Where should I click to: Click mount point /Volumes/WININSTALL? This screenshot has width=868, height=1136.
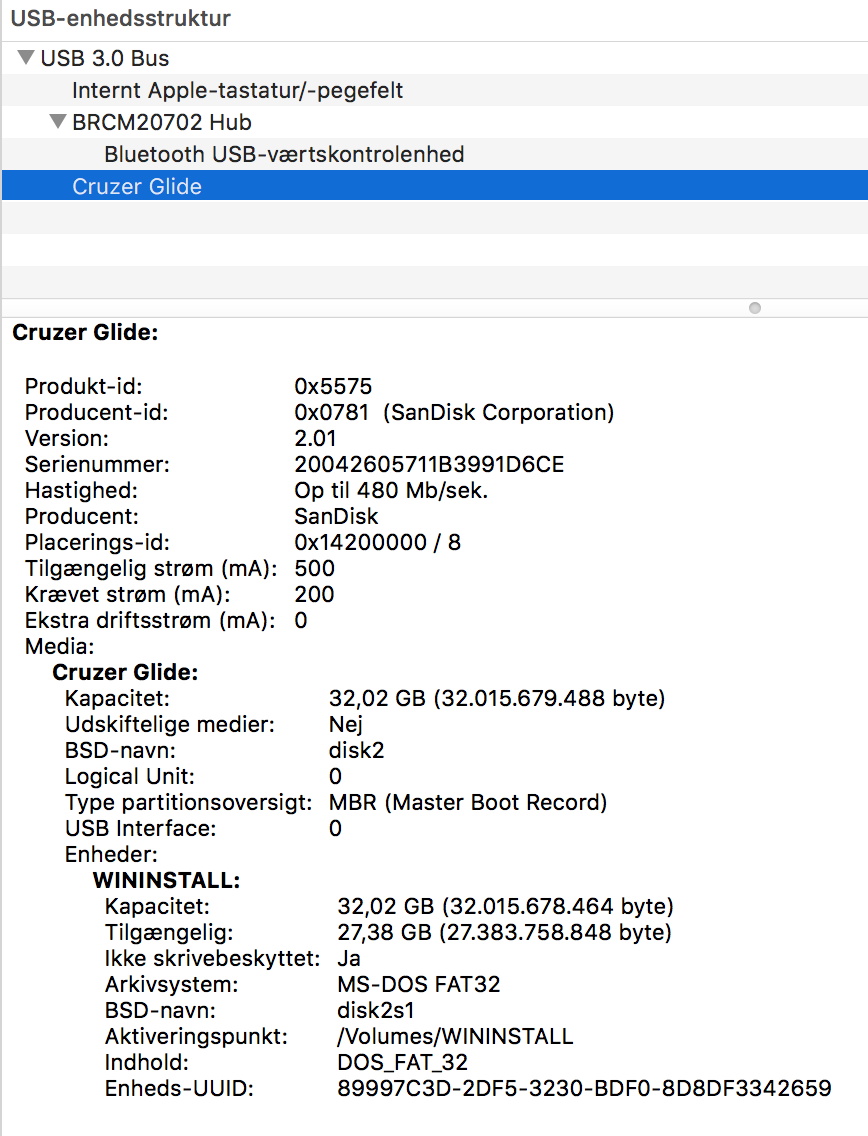pyautogui.click(x=455, y=1037)
